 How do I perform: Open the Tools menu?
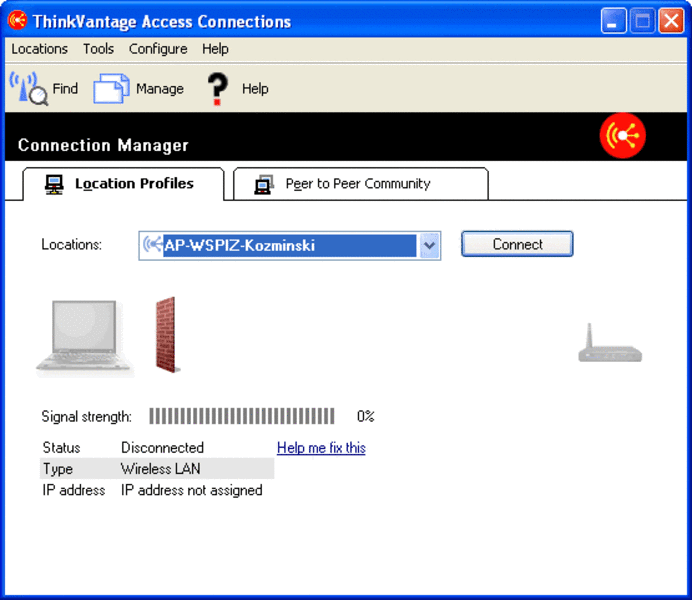98,49
